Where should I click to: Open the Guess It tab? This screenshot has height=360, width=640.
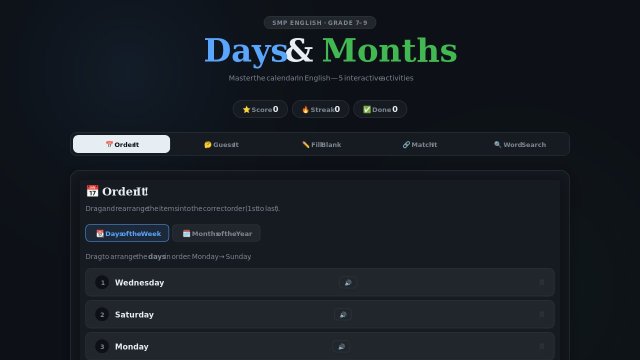point(221,144)
